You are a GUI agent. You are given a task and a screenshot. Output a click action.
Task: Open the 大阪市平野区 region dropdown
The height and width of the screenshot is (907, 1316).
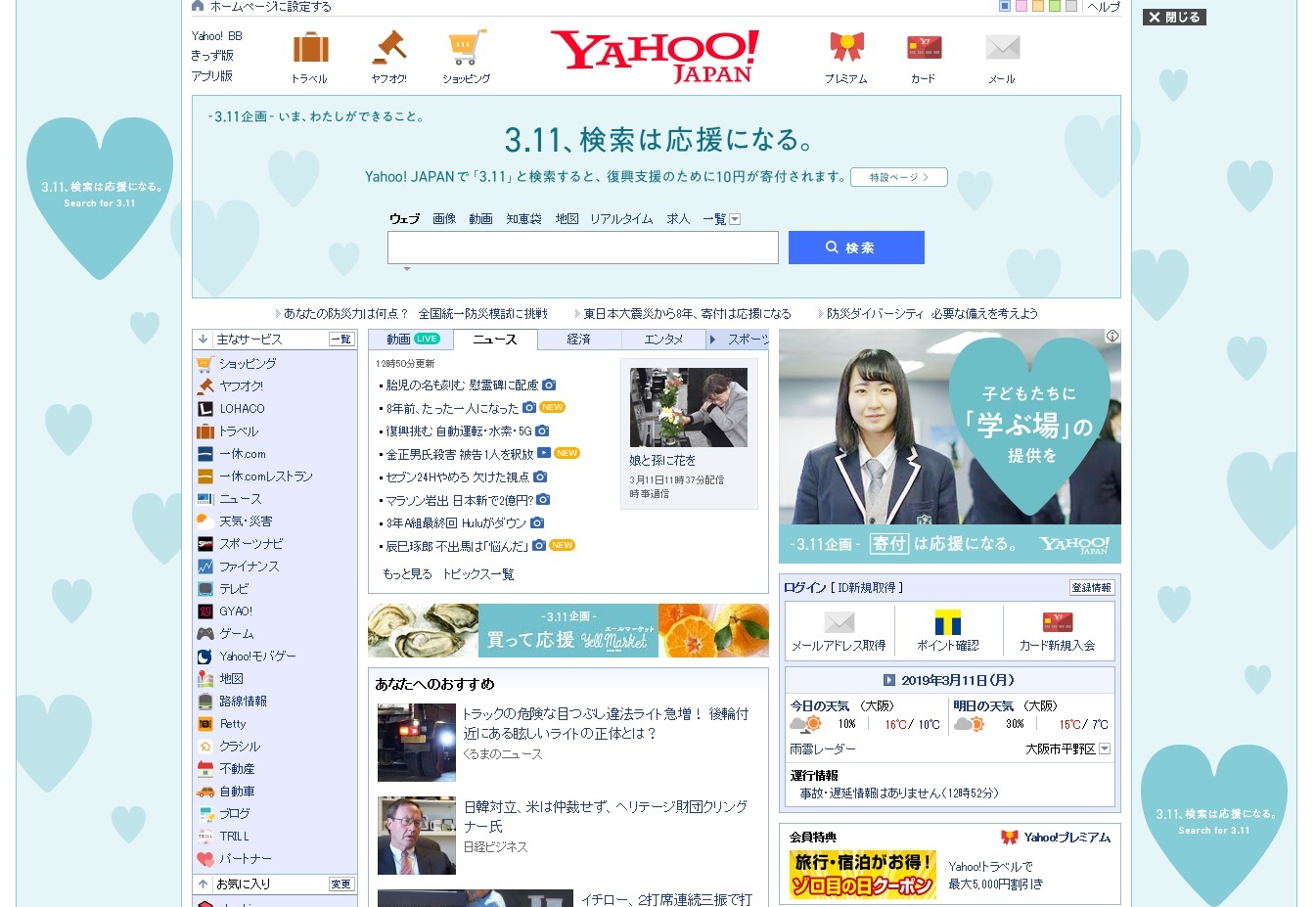(1105, 748)
